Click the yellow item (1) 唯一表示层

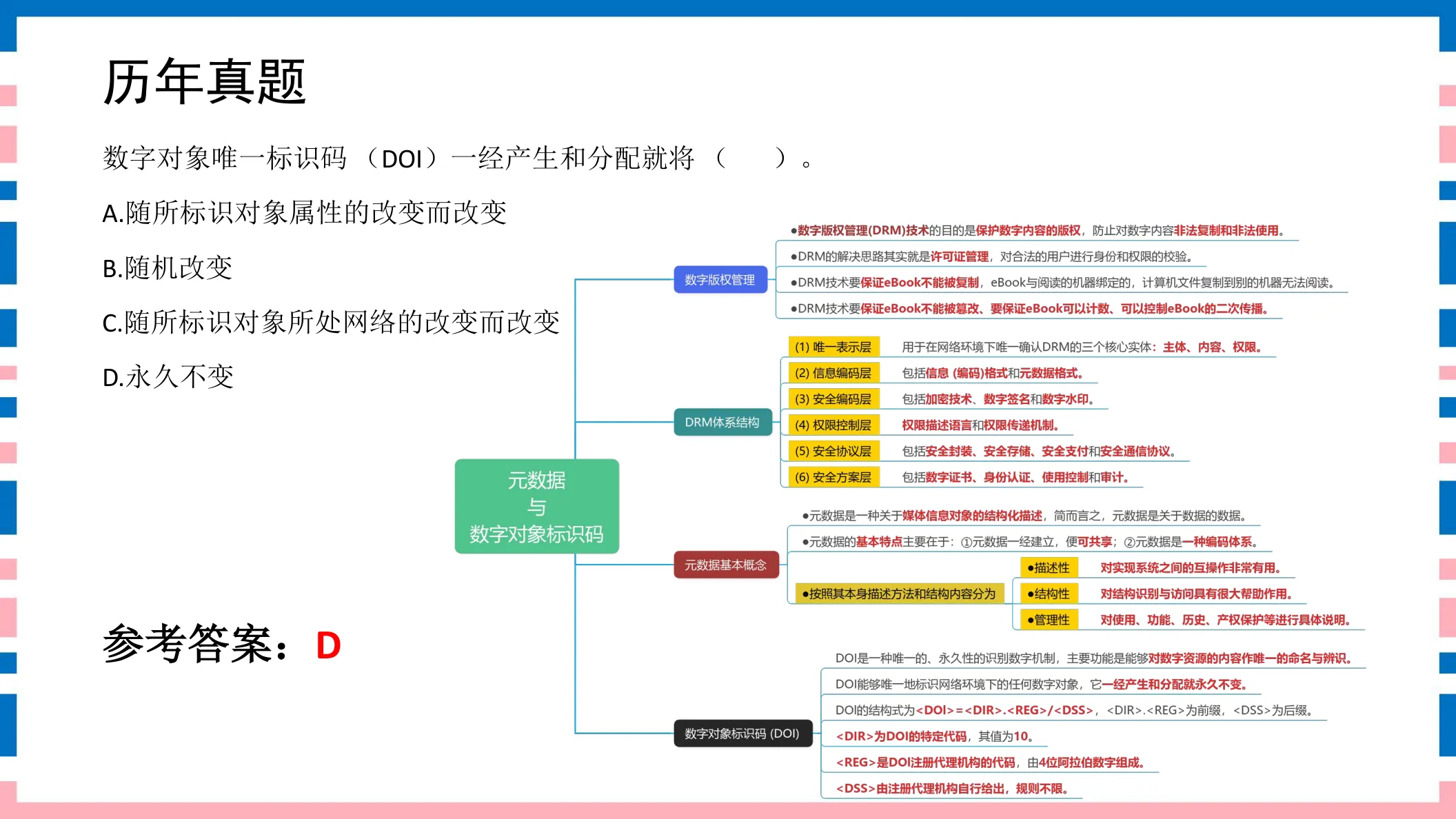tap(833, 347)
